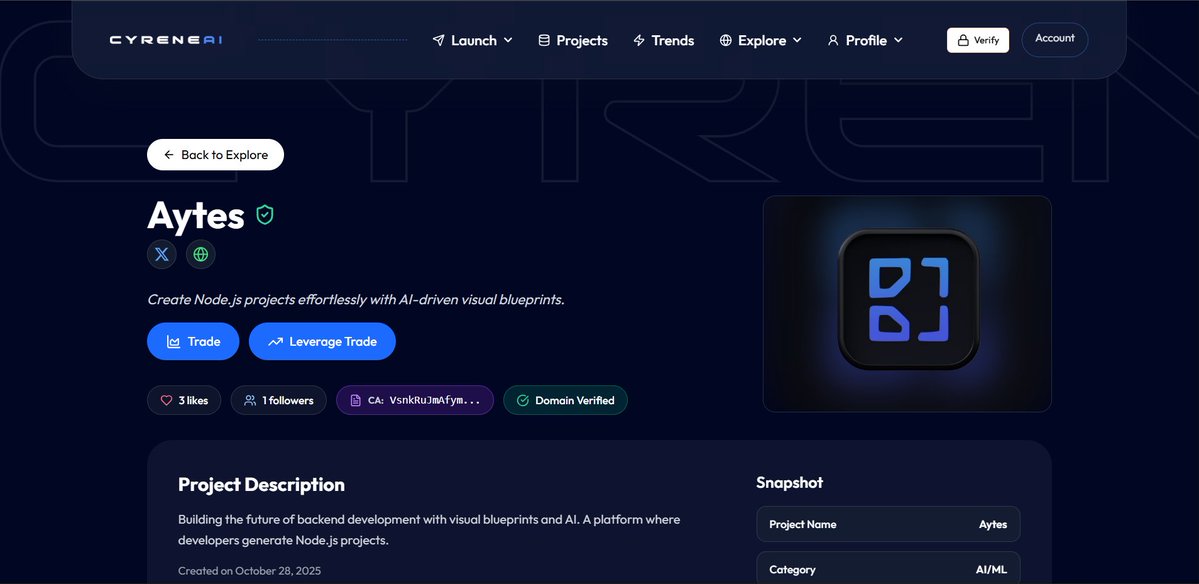
Task: Open the Explore menu
Action: click(x=761, y=41)
